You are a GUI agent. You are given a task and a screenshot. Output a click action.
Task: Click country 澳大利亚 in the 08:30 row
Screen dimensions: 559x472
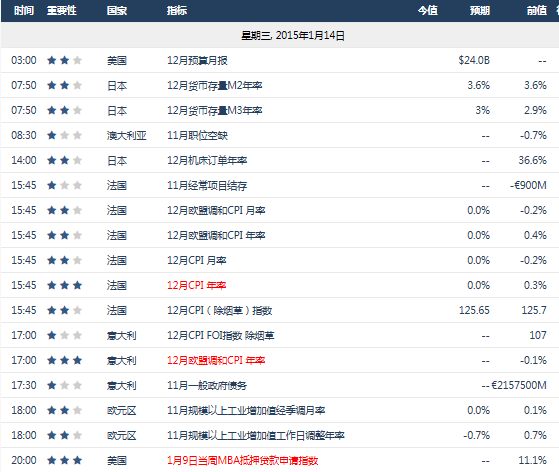(127, 135)
